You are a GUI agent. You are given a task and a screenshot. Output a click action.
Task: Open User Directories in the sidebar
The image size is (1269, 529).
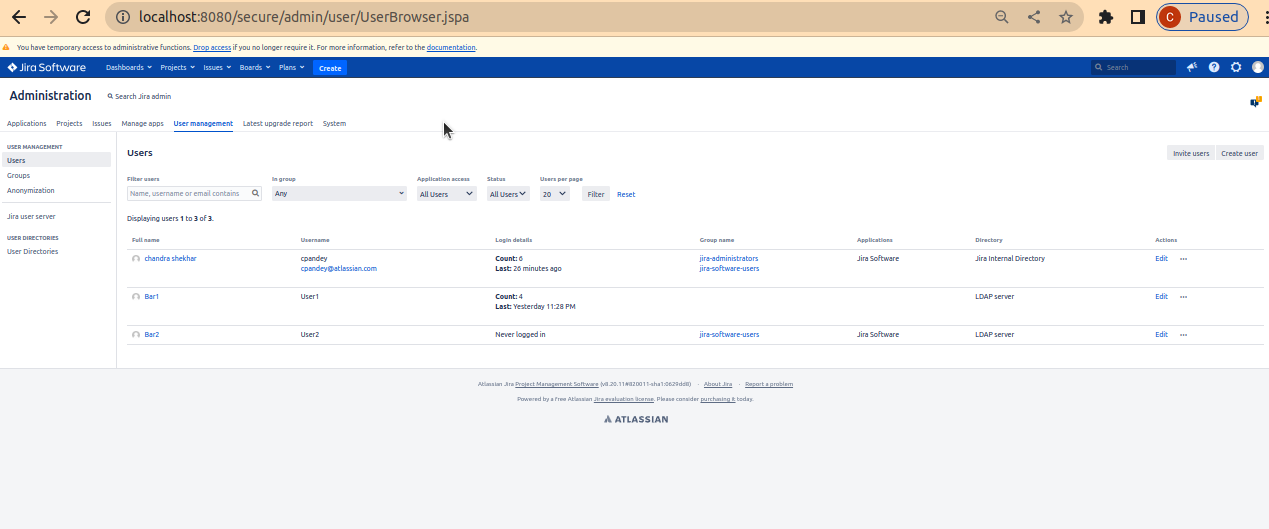[32, 252]
